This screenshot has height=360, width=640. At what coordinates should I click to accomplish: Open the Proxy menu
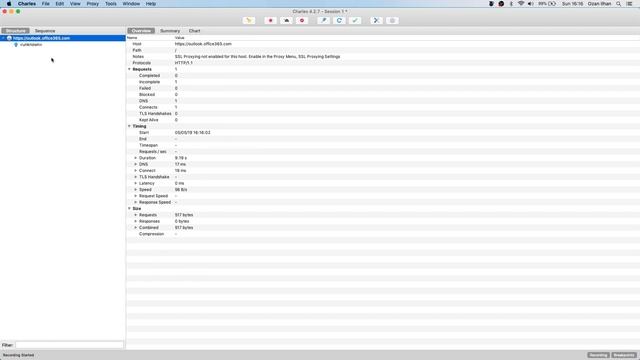pyautogui.click(x=93, y=4)
